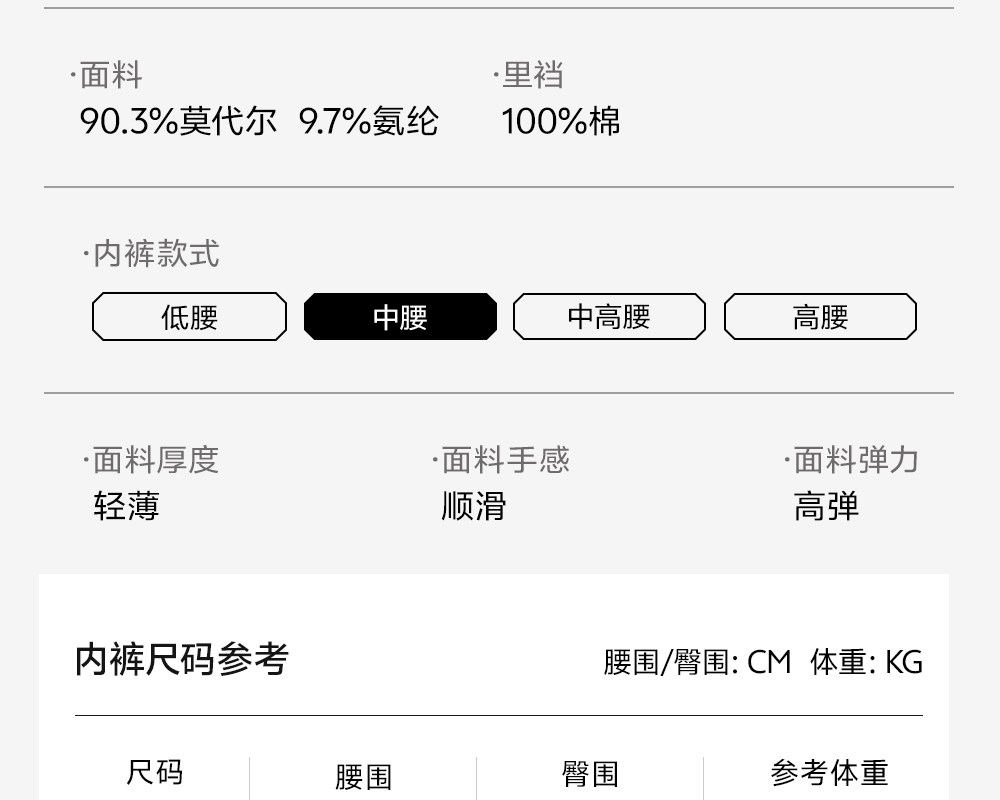This screenshot has height=800, width=1000.
Task: Select the 低腰 style option
Action: [189, 317]
